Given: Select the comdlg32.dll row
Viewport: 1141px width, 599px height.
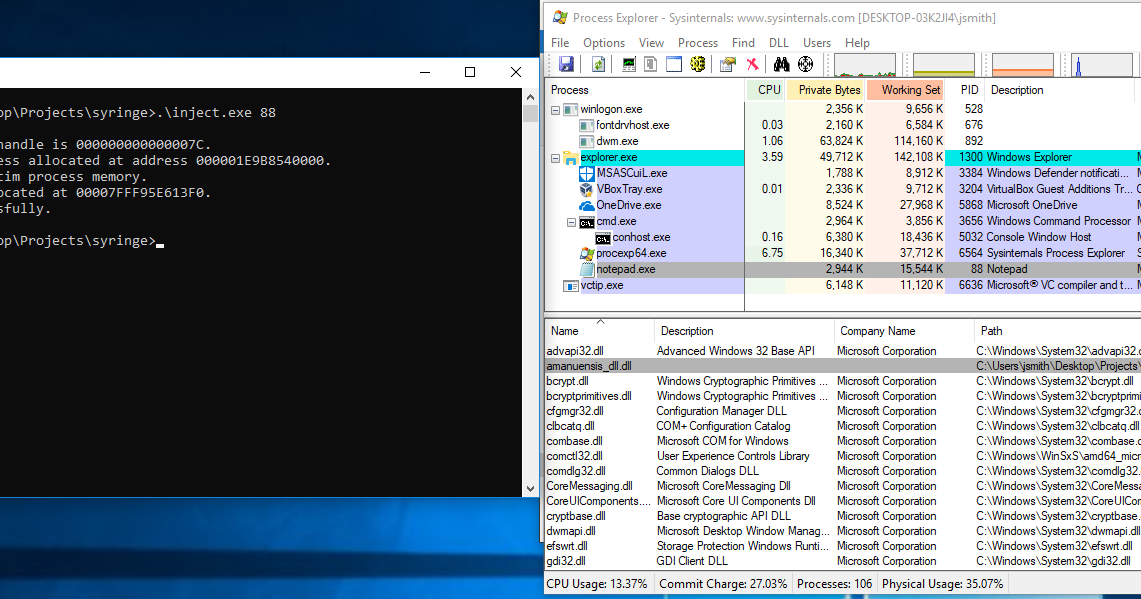Looking at the screenshot, I should tap(843, 471).
